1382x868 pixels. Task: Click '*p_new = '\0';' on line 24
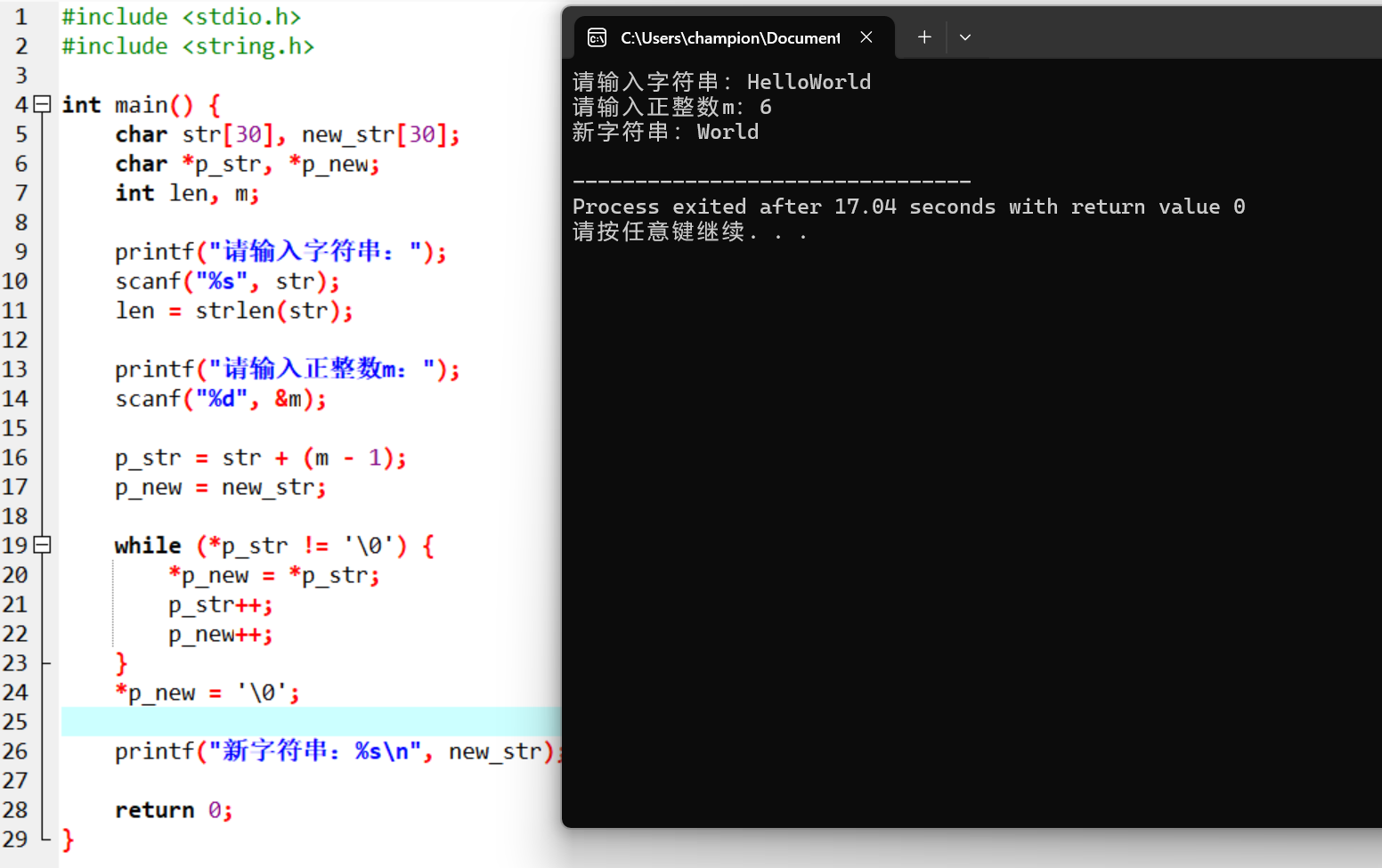[x=207, y=693]
